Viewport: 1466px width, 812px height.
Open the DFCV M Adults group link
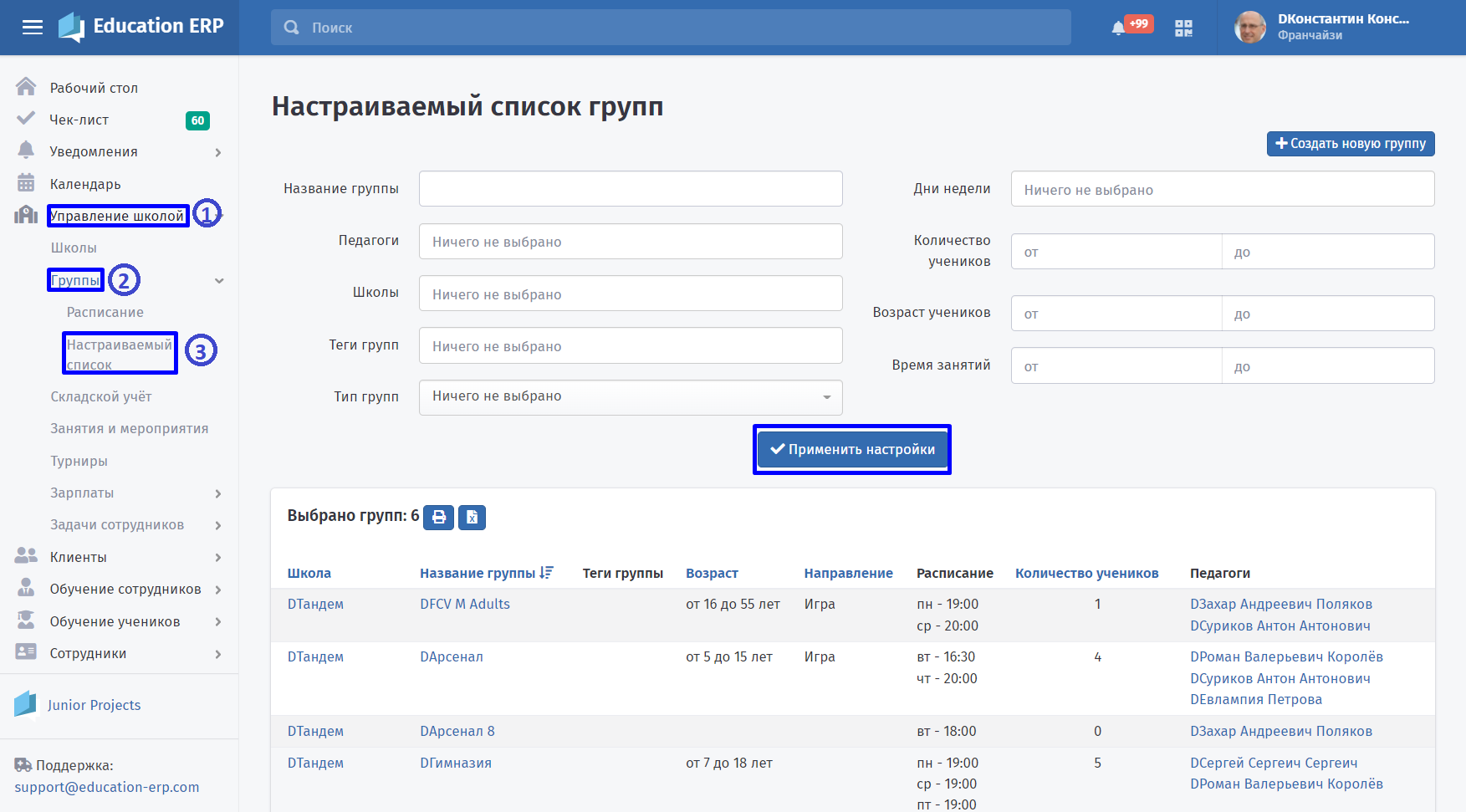(465, 604)
